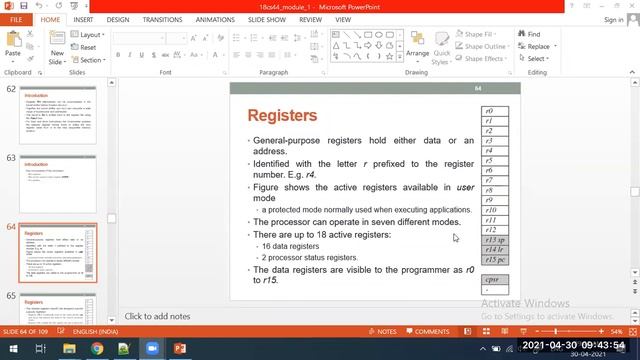640x360 pixels.
Task: Align text left in Paragraph group
Action: pyautogui.click(x=236, y=55)
